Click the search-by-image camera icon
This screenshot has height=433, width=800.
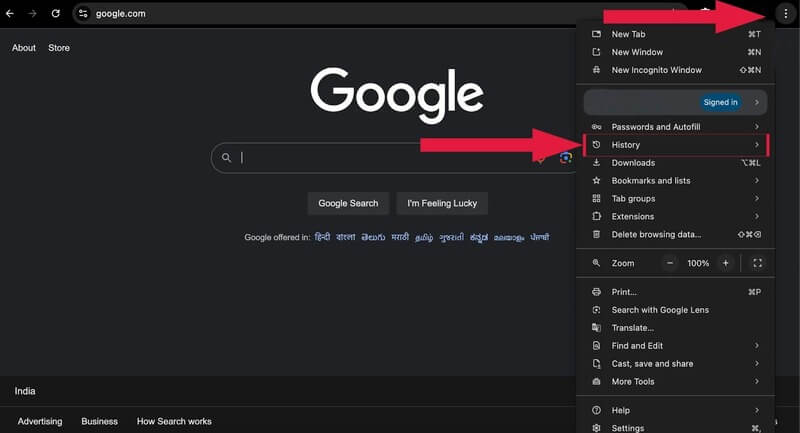coord(565,158)
